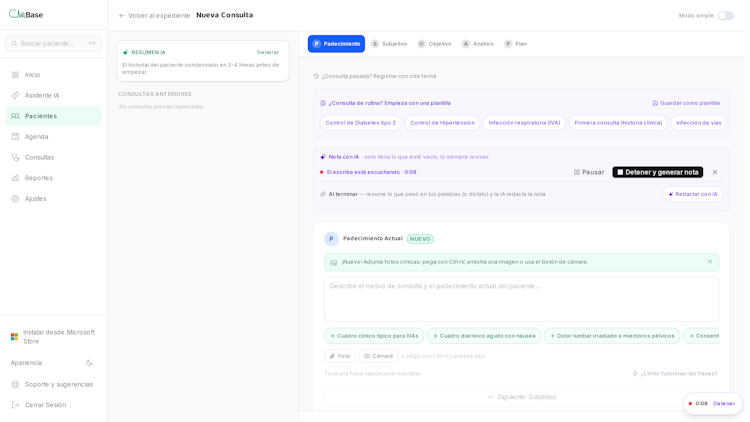Click Redactar con IA button

click(x=693, y=194)
